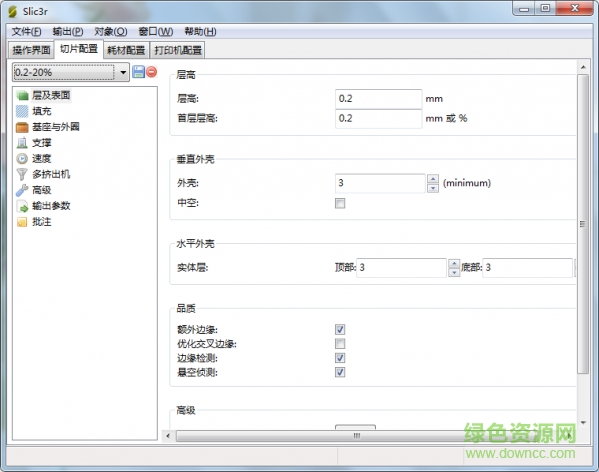Click the 速度 clock icon
Image resolution: width=599 pixels, height=472 pixels.
(x=22, y=158)
